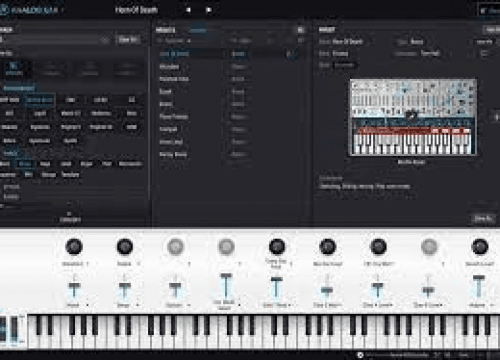Open the dropdown arrow beside the second fader label

[x=137, y=305]
